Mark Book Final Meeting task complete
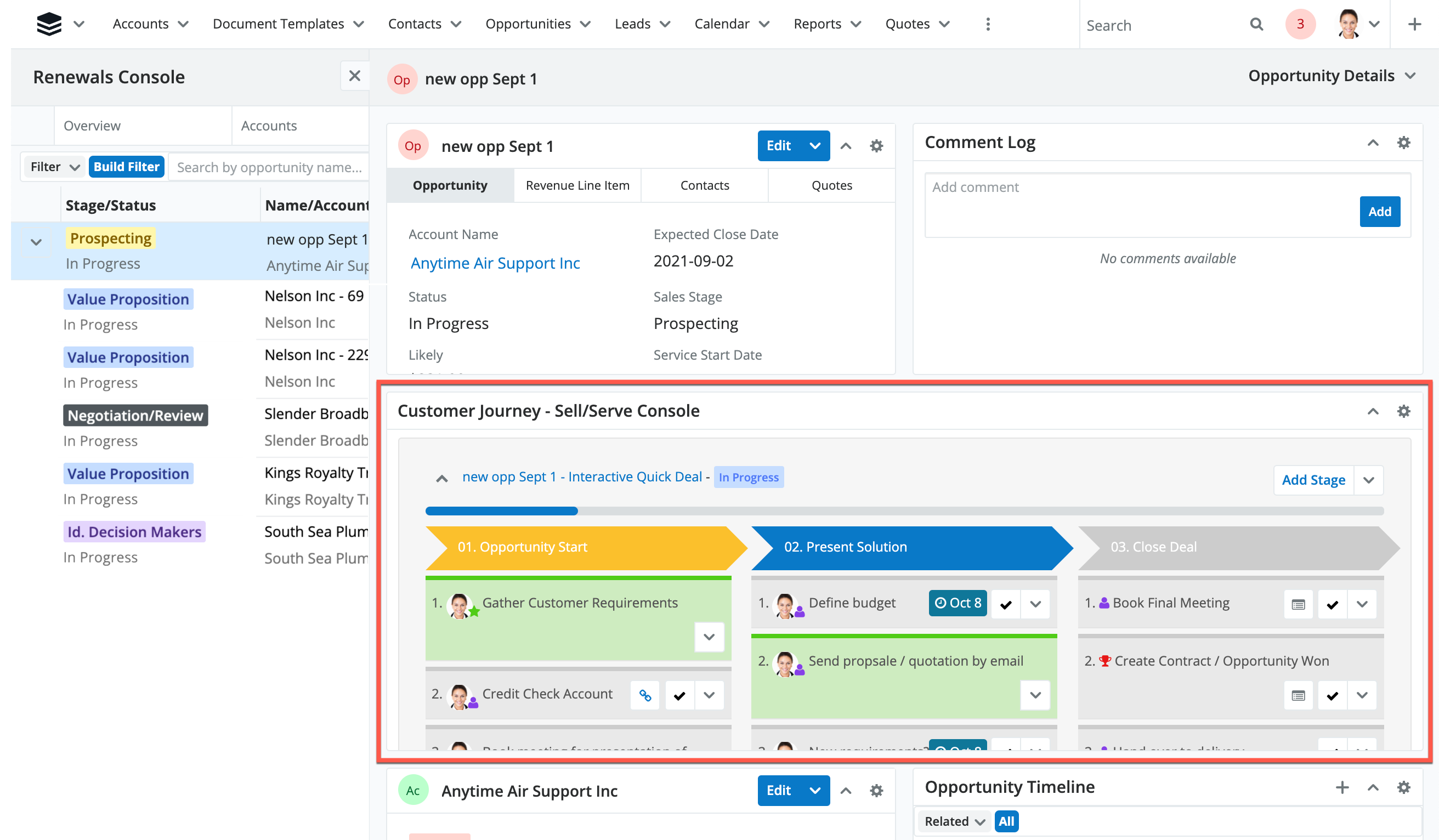This screenshot has height=840, width=1439. (x=1332, y=604)
